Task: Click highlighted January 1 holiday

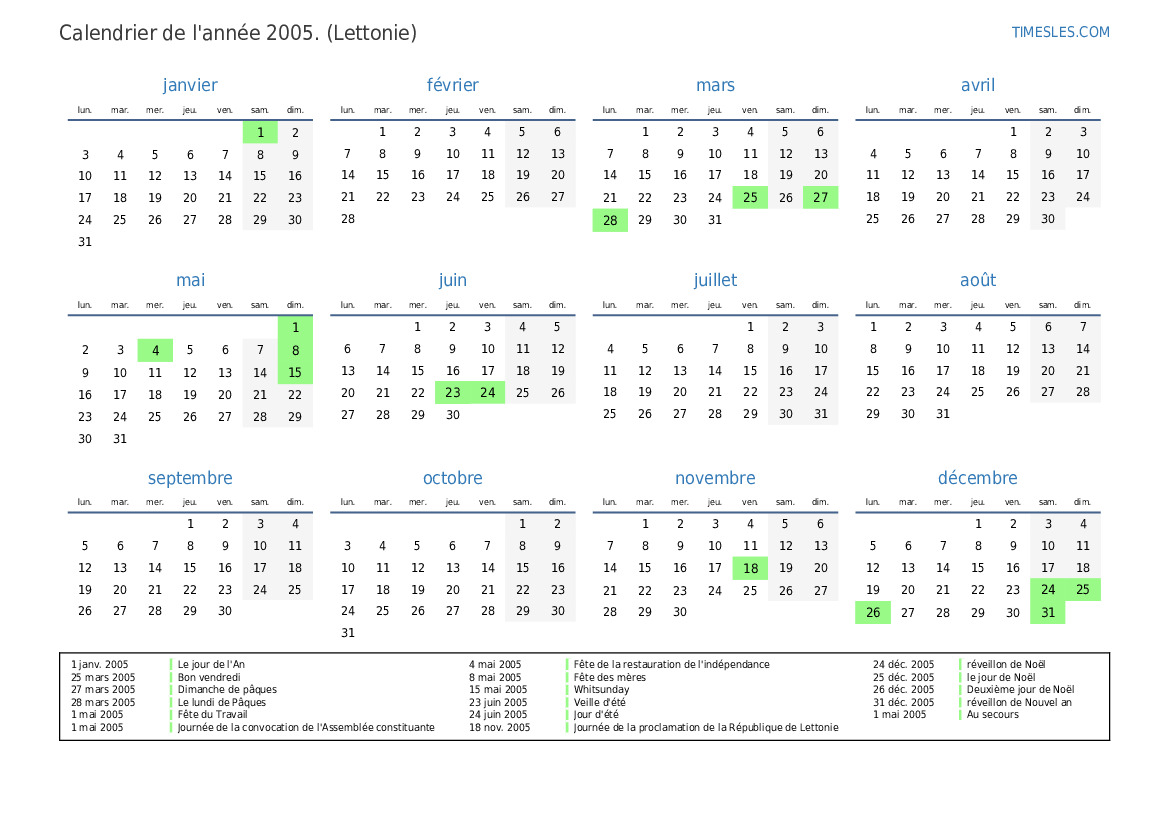Action: point(260,133)
